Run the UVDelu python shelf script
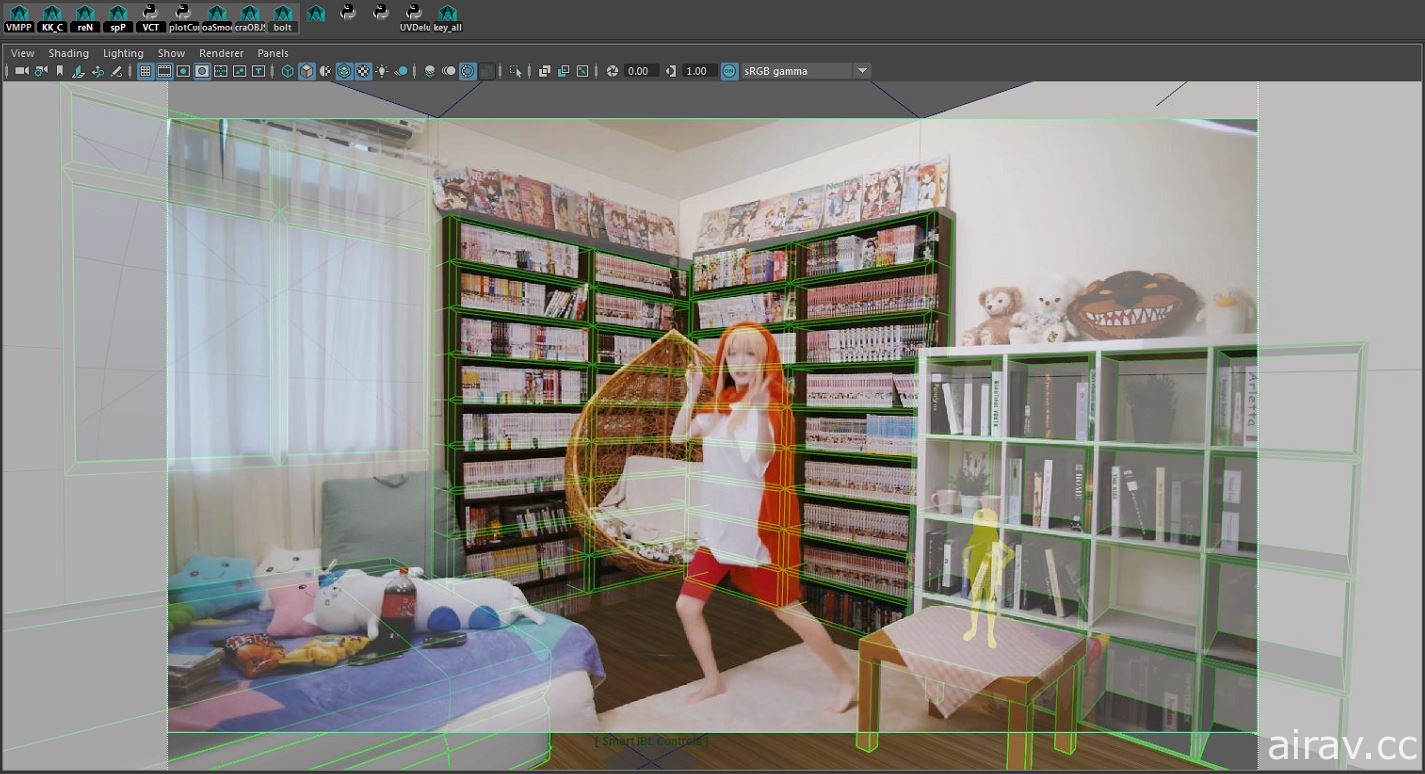The width and height of the screenshot is (1425, 774). (414, 18)
